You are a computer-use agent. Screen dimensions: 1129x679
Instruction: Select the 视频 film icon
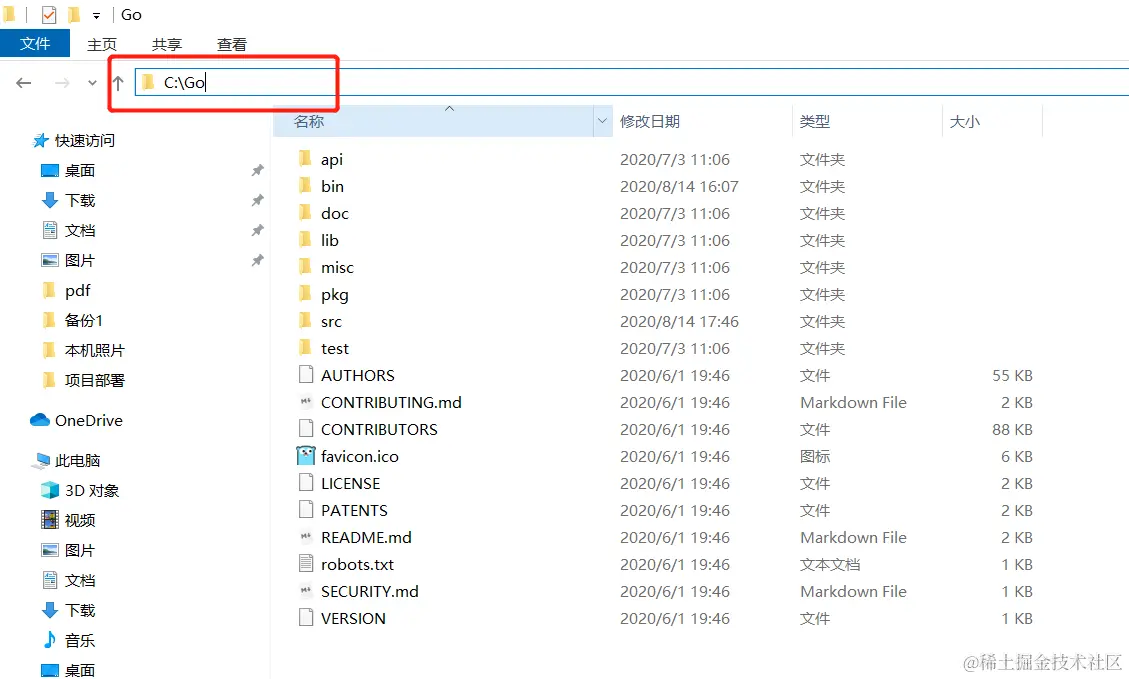pyautogui.click(x=50, y=520)
